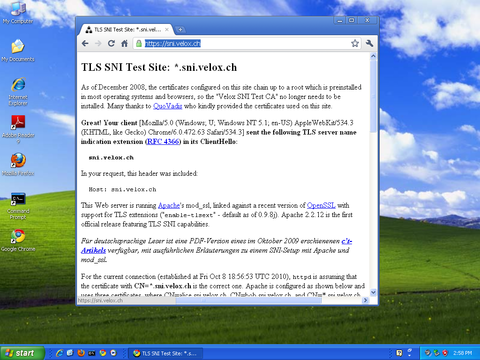Click the horizontal scrollbar right arrow
The image size is (480, 360).
(365, 300)
